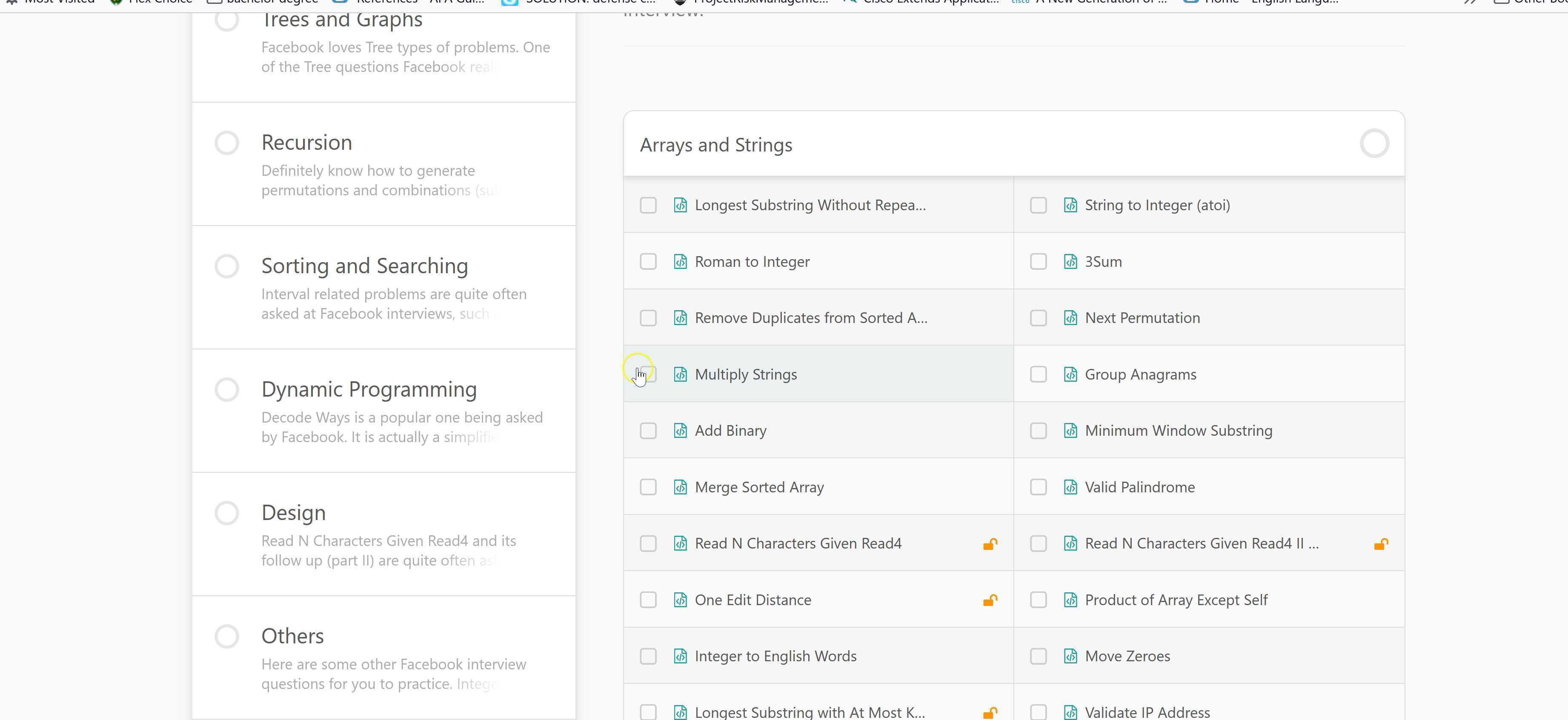Open the Product of Array Except Self link

pyautogui.click(x=1176, y=600)
